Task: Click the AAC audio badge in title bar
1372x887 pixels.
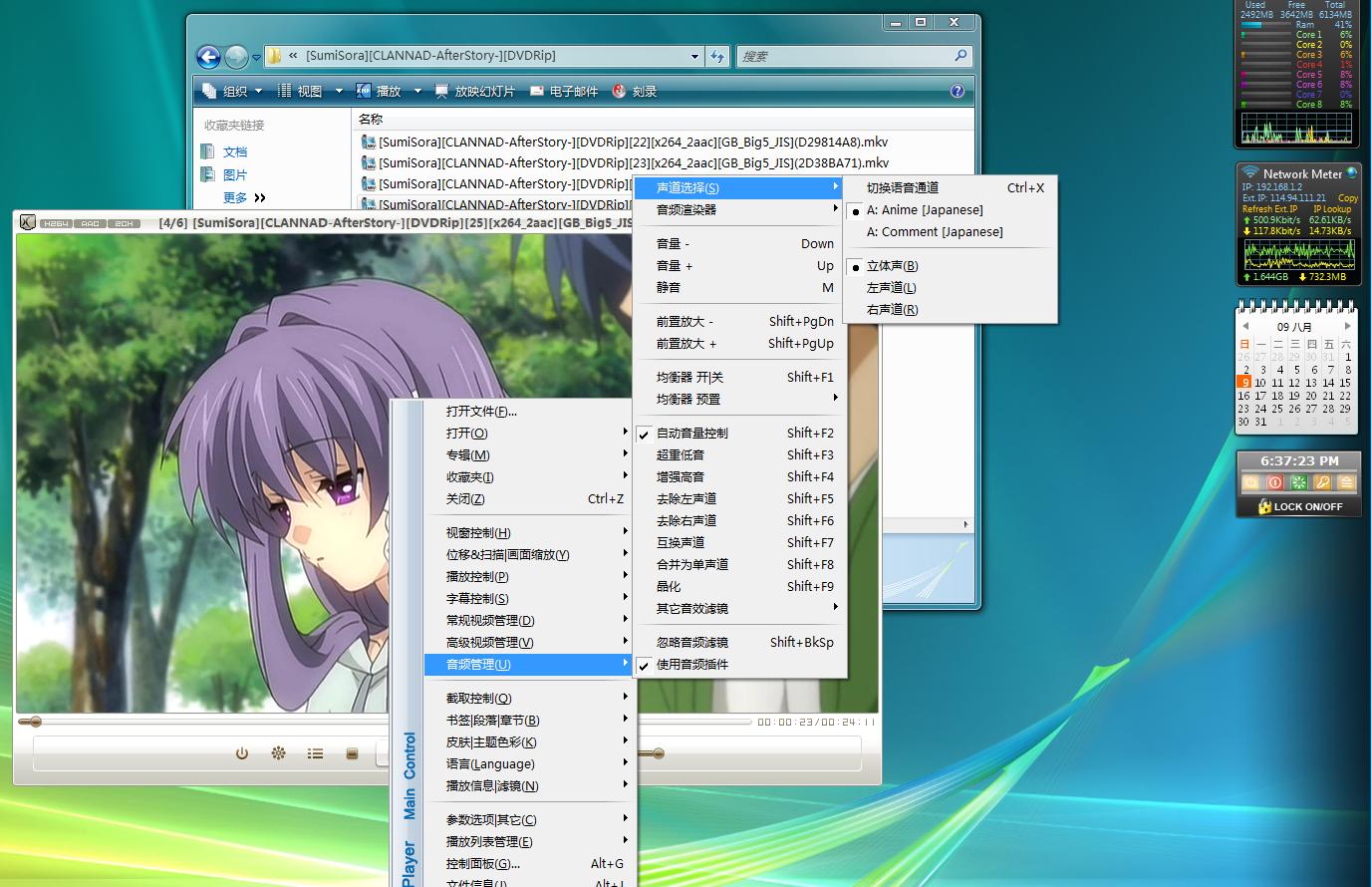Action: [x=90, y=223]
